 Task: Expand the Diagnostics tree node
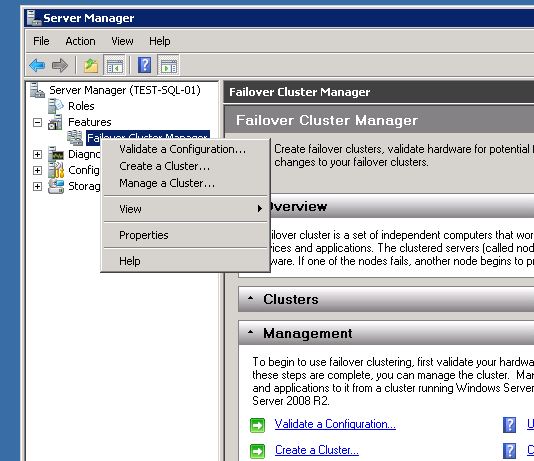(37, 154)
